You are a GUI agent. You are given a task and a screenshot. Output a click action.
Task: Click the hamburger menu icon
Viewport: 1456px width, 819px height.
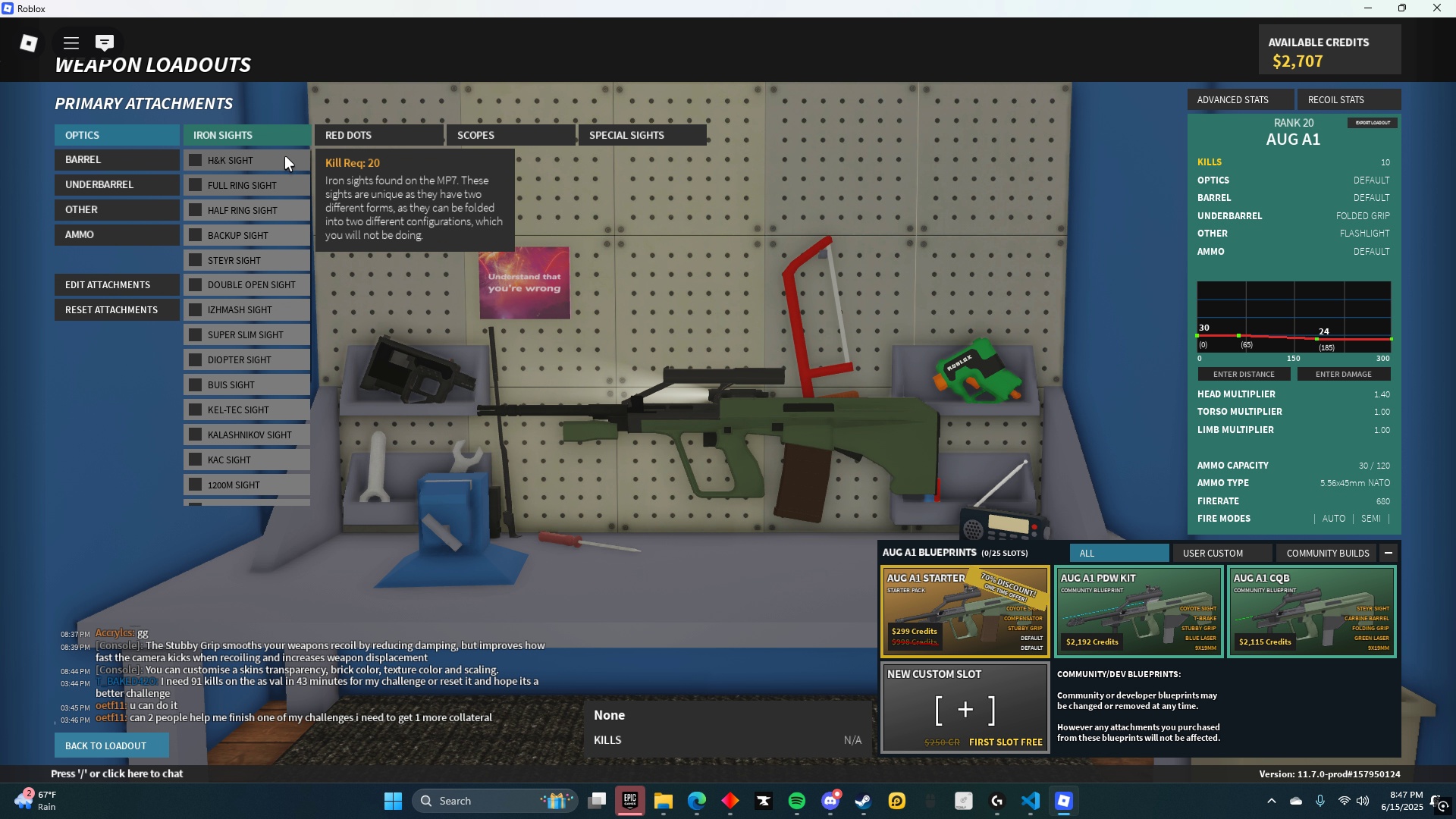[x=71, y=43]
